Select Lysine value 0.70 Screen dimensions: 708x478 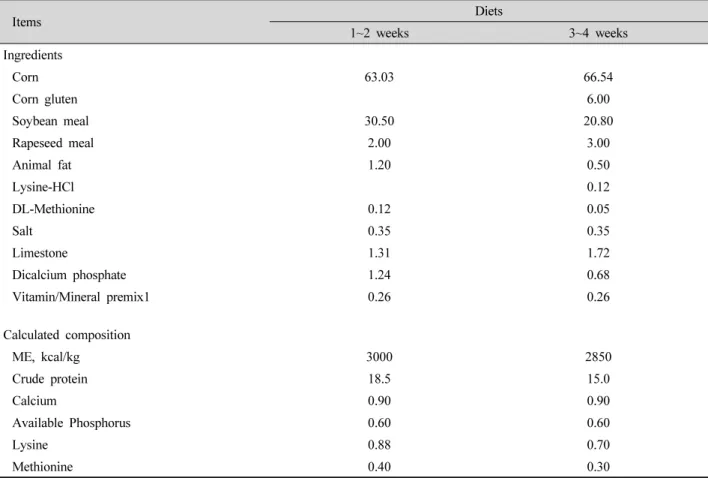[598, 445]
